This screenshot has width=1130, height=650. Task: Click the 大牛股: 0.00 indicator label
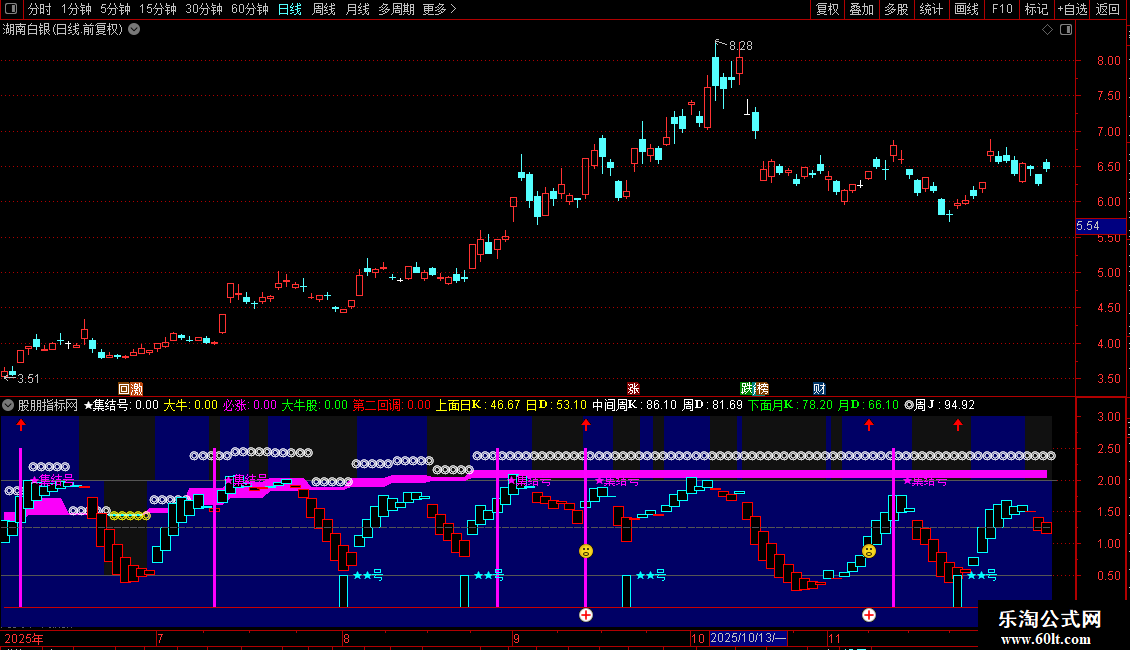click(314, 405)
